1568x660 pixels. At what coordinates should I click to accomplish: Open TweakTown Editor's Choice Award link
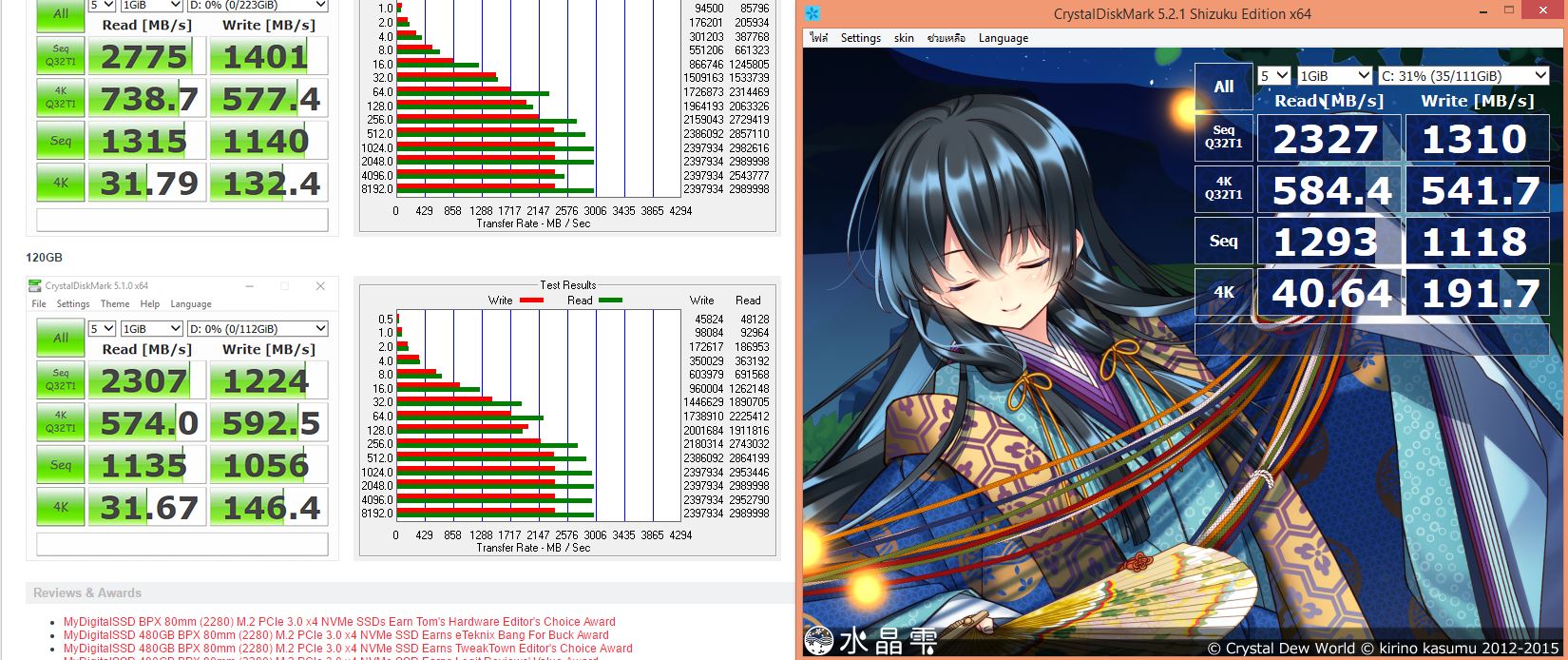348,649
